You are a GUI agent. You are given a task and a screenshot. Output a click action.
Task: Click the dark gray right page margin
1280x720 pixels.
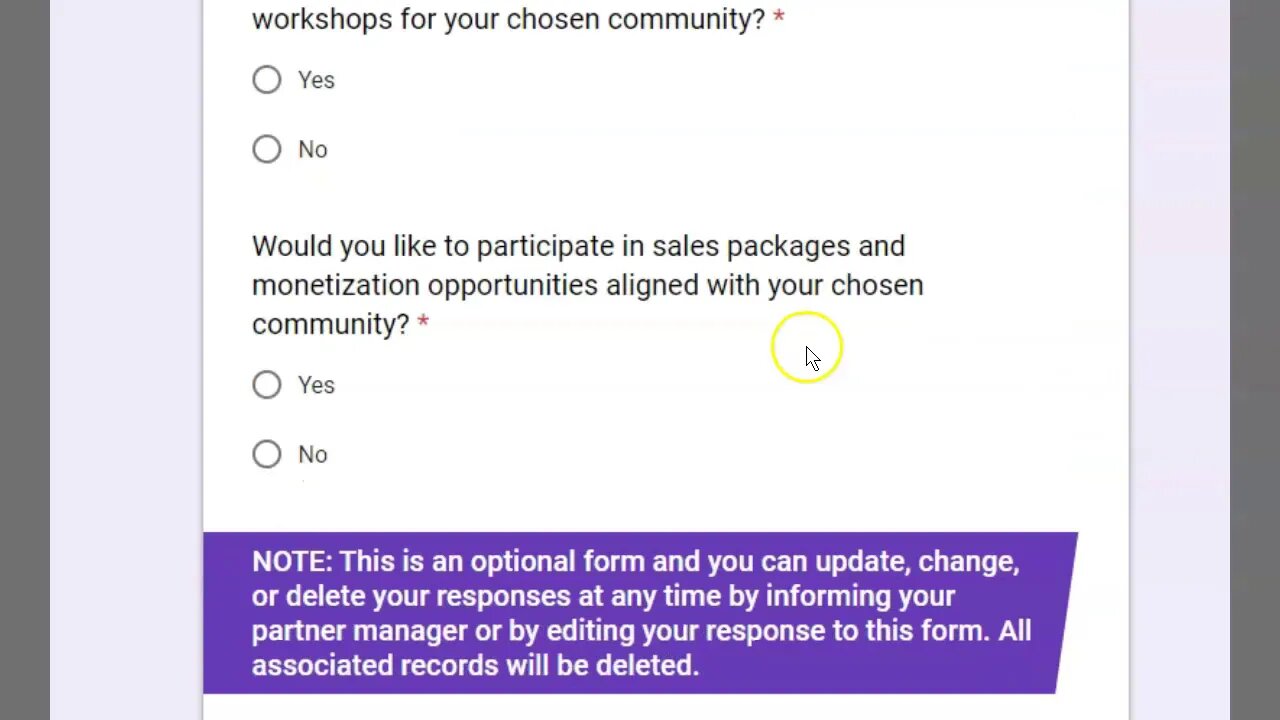(x=1255, y=360)
